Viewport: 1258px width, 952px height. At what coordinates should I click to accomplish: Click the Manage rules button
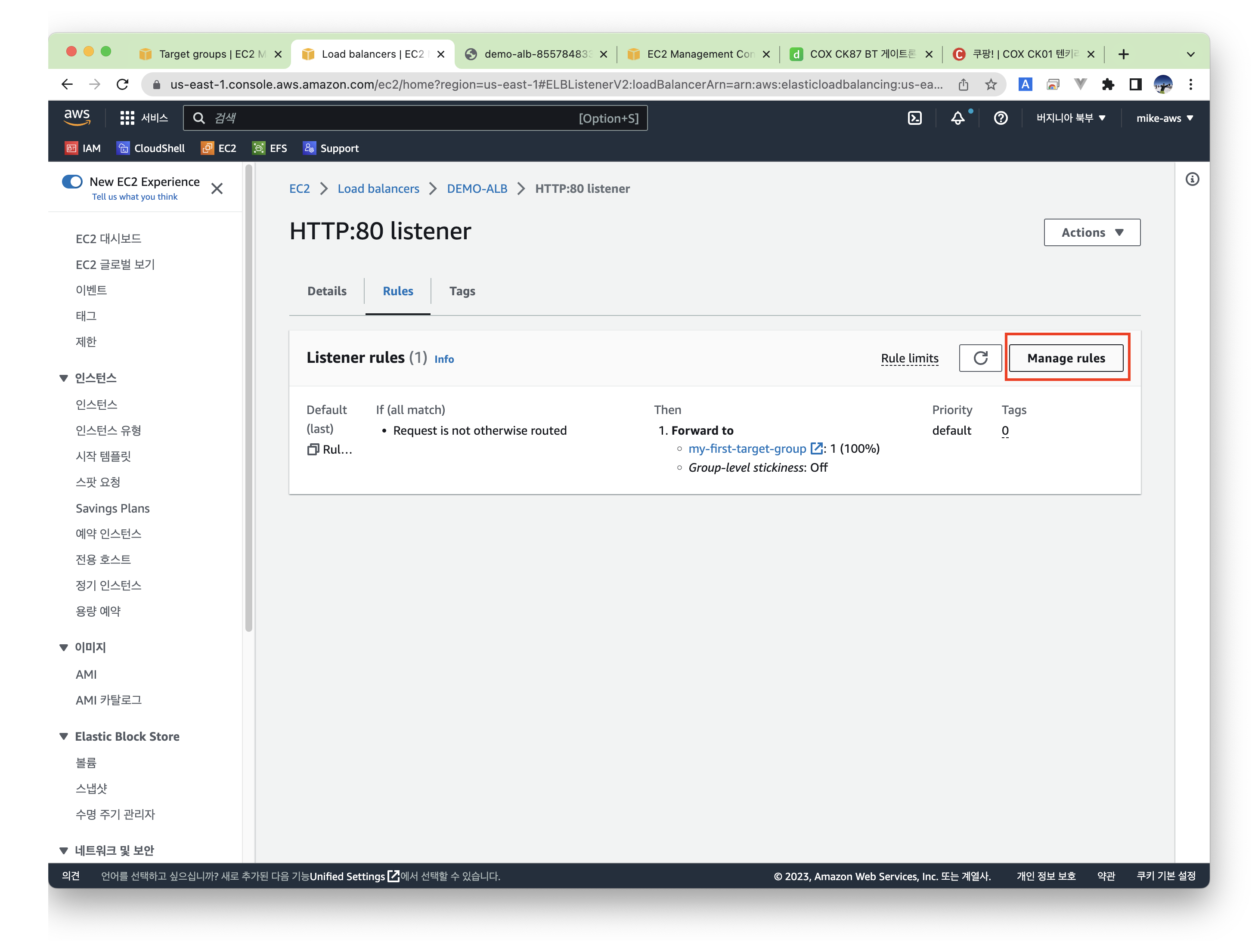1066,358
